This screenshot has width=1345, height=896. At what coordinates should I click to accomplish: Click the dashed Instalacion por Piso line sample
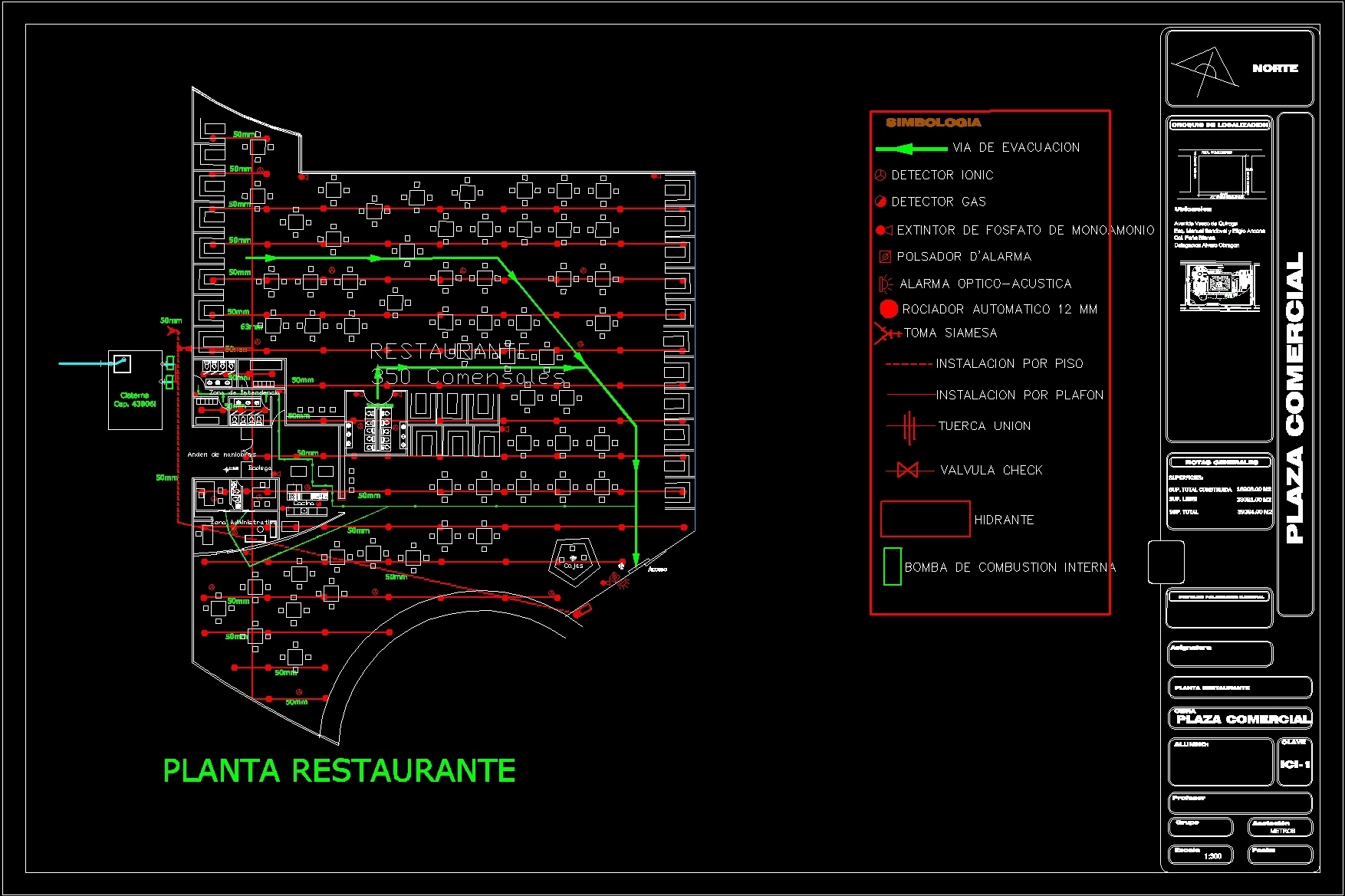click(x=909, y=364)
